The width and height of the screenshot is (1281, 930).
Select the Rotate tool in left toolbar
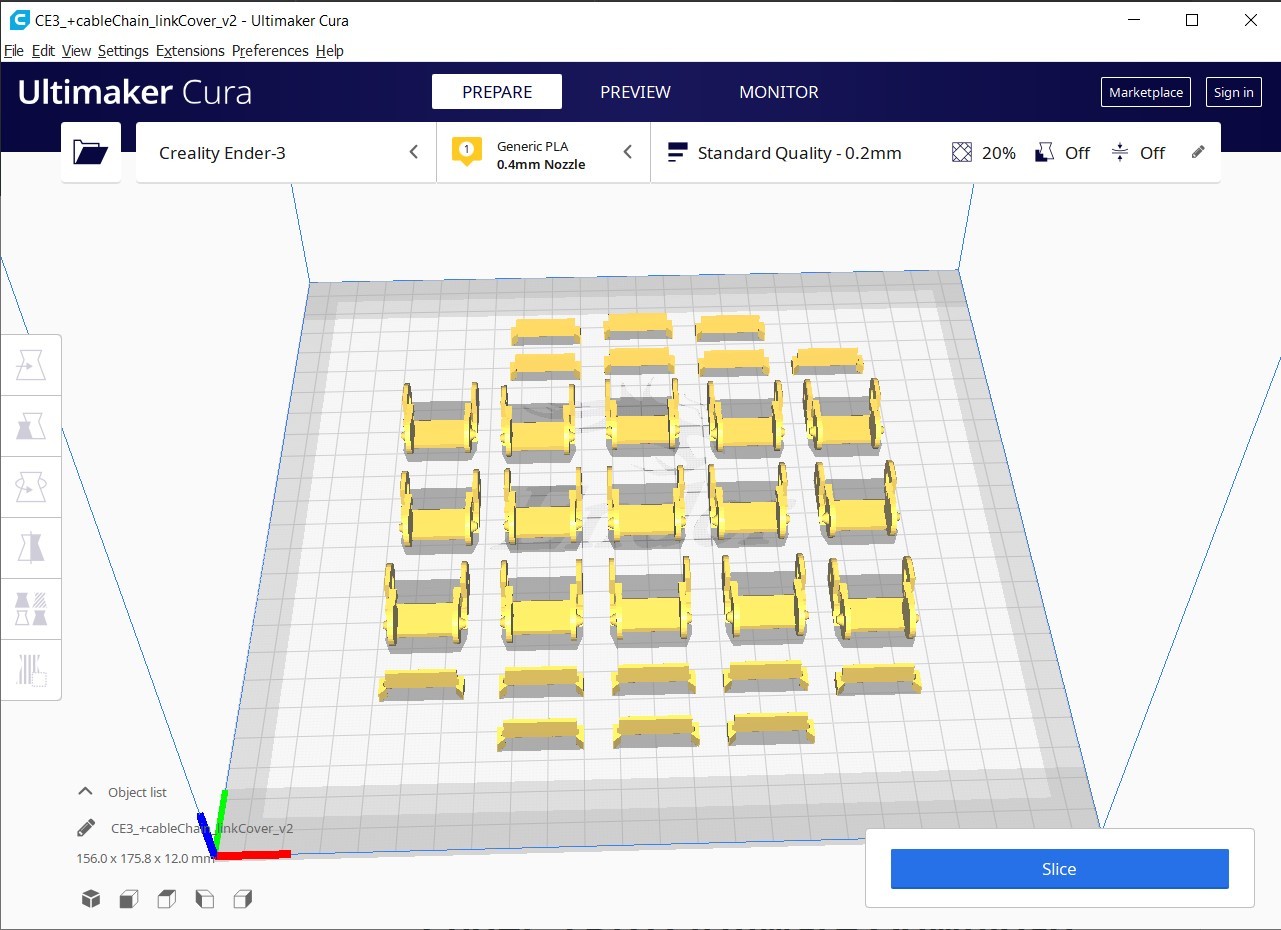click(31, 488)
